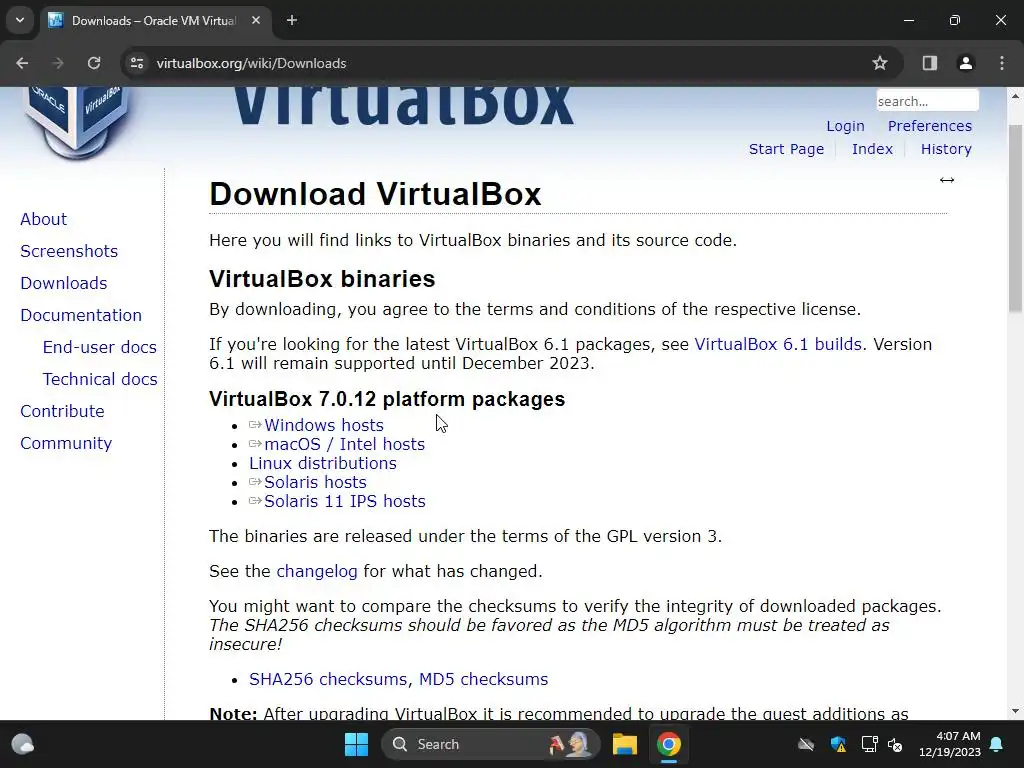
Task: Click the muted volume tray icon
Action: point(895,744)
